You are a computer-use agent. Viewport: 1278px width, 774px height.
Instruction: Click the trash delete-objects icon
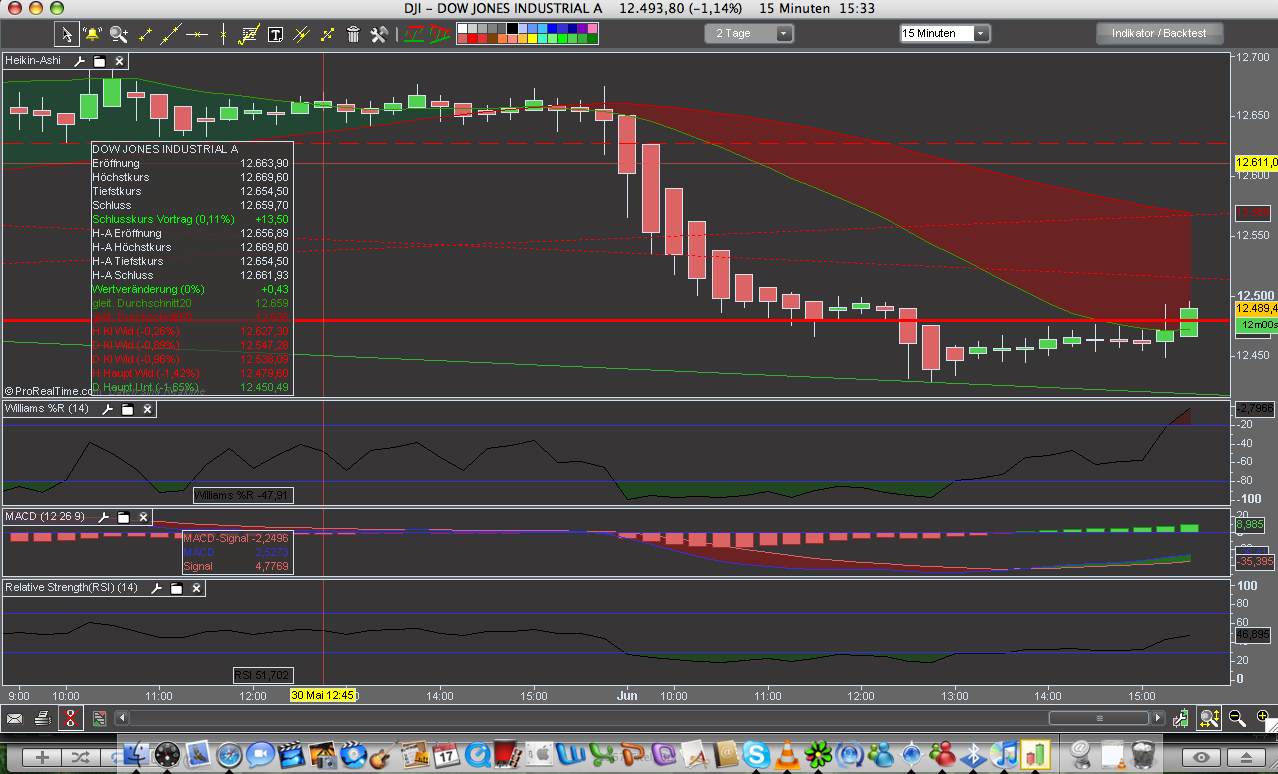click(353, 34)
